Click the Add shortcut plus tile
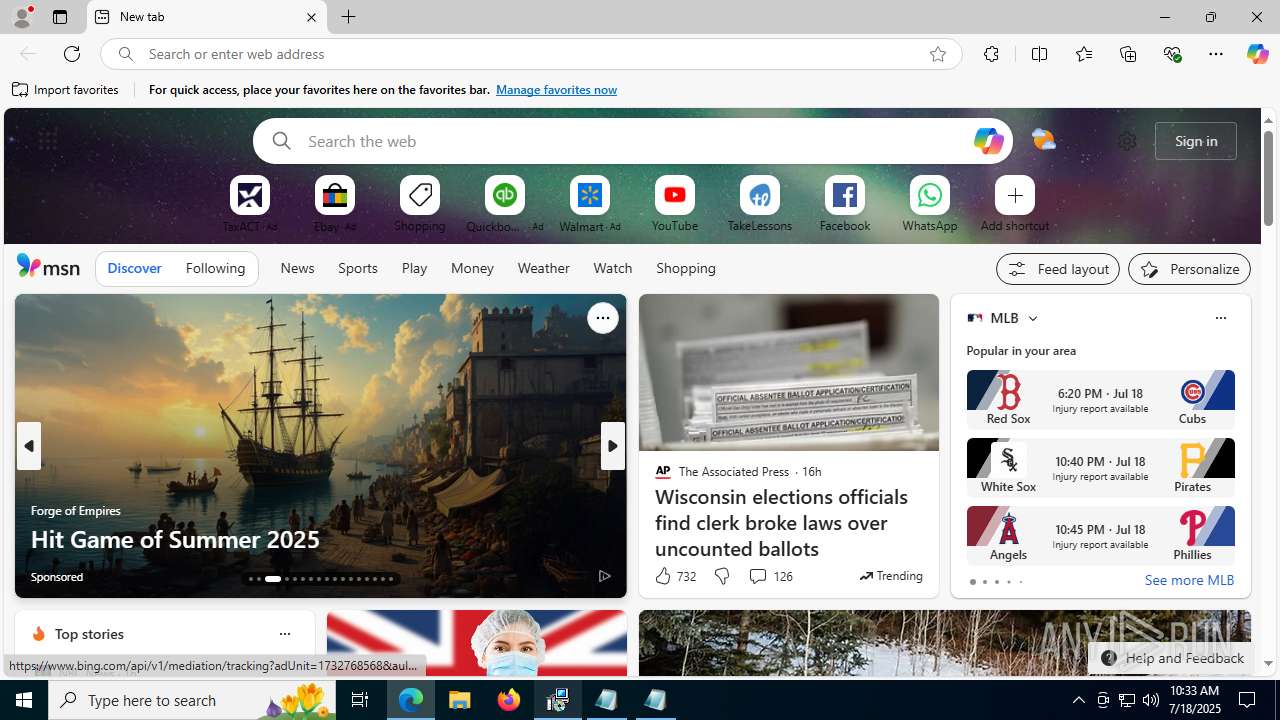The height and width of the screenshot is (720, 1280). [x=1015, y=196]
